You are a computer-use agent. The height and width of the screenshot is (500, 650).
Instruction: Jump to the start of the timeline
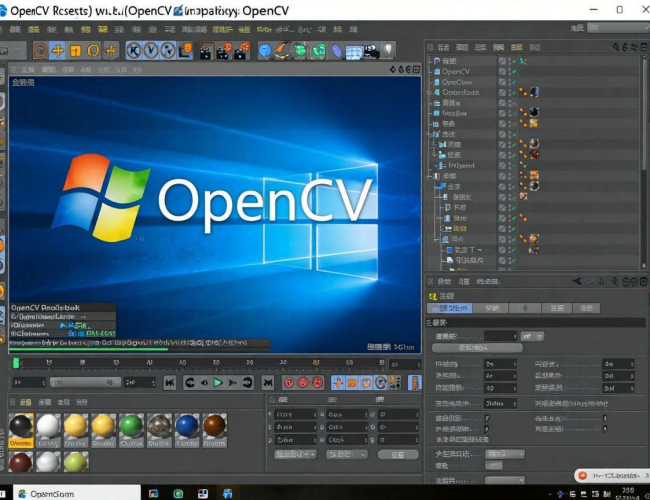[x=170, y=382]
